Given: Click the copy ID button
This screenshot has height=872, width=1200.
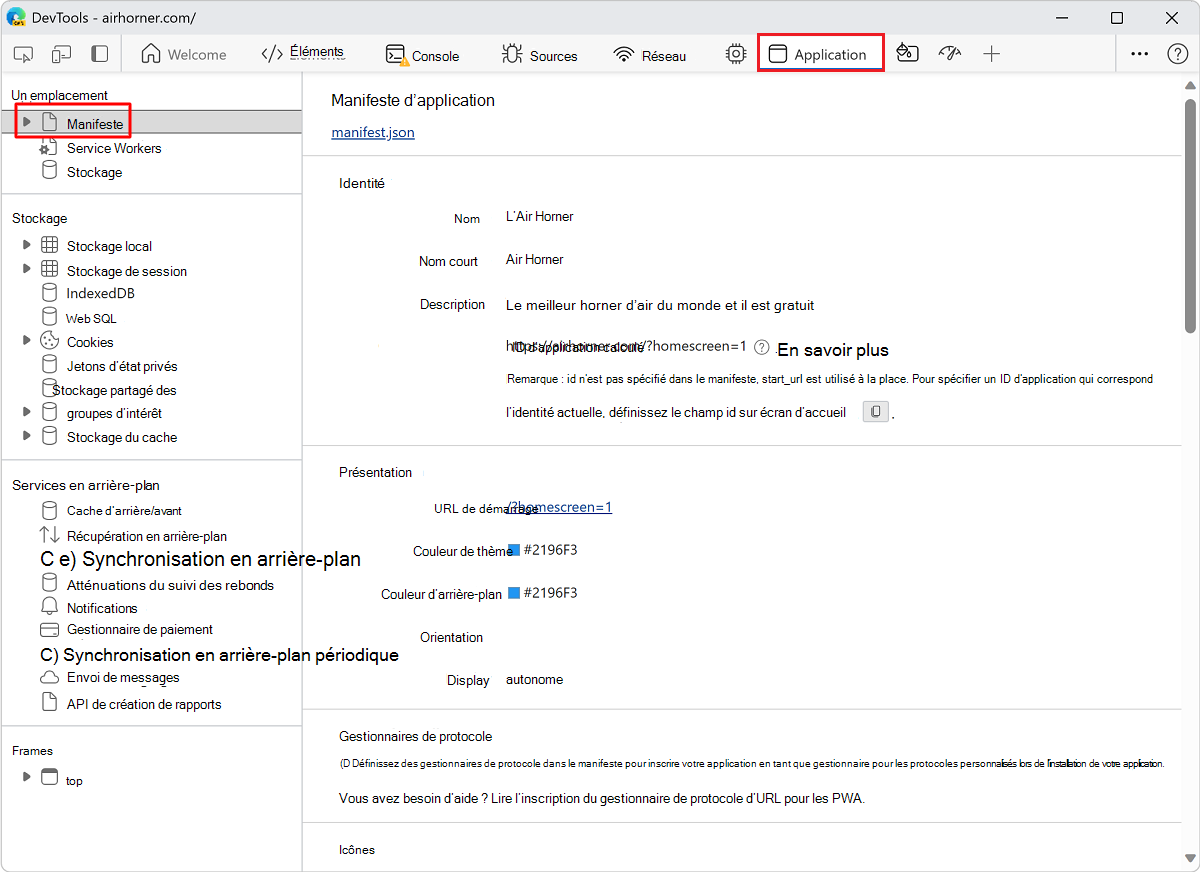Looking at the screenshot, I should 875,411.
